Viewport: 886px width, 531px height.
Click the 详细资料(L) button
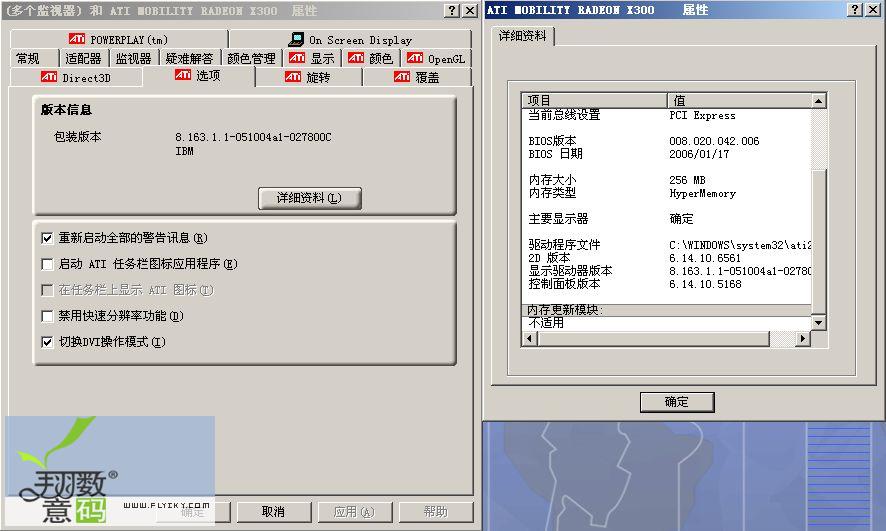[310, 198]
